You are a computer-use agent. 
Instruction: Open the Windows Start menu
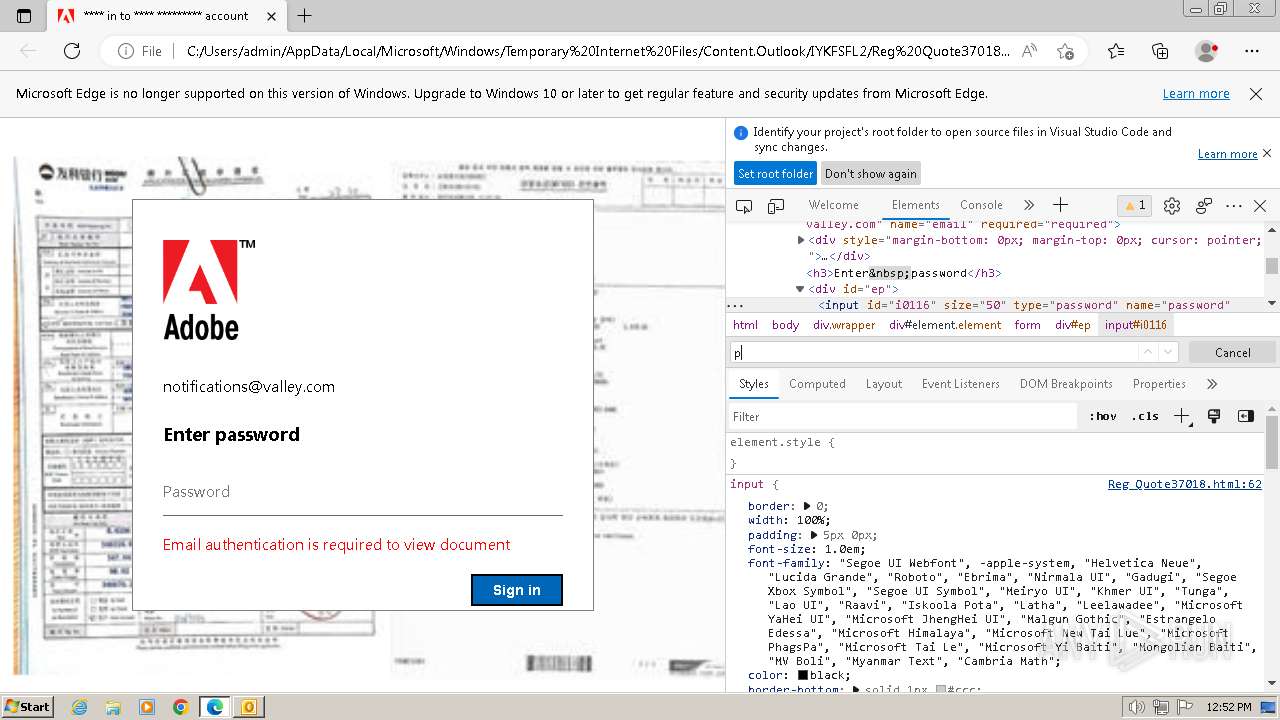pyautogui.click(x=27, y=706)
